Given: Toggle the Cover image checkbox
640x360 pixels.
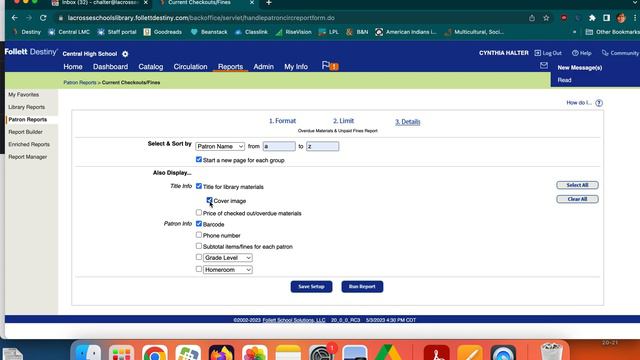Looking at the screenshot, I should tap(209, 200).
